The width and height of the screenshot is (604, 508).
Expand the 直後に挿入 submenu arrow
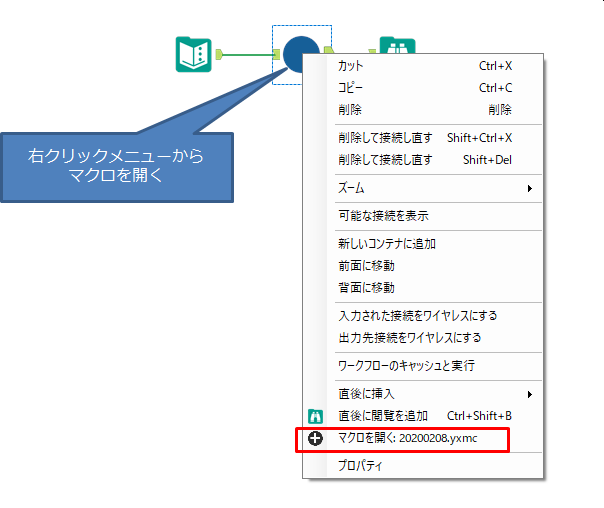pos(530,394)
